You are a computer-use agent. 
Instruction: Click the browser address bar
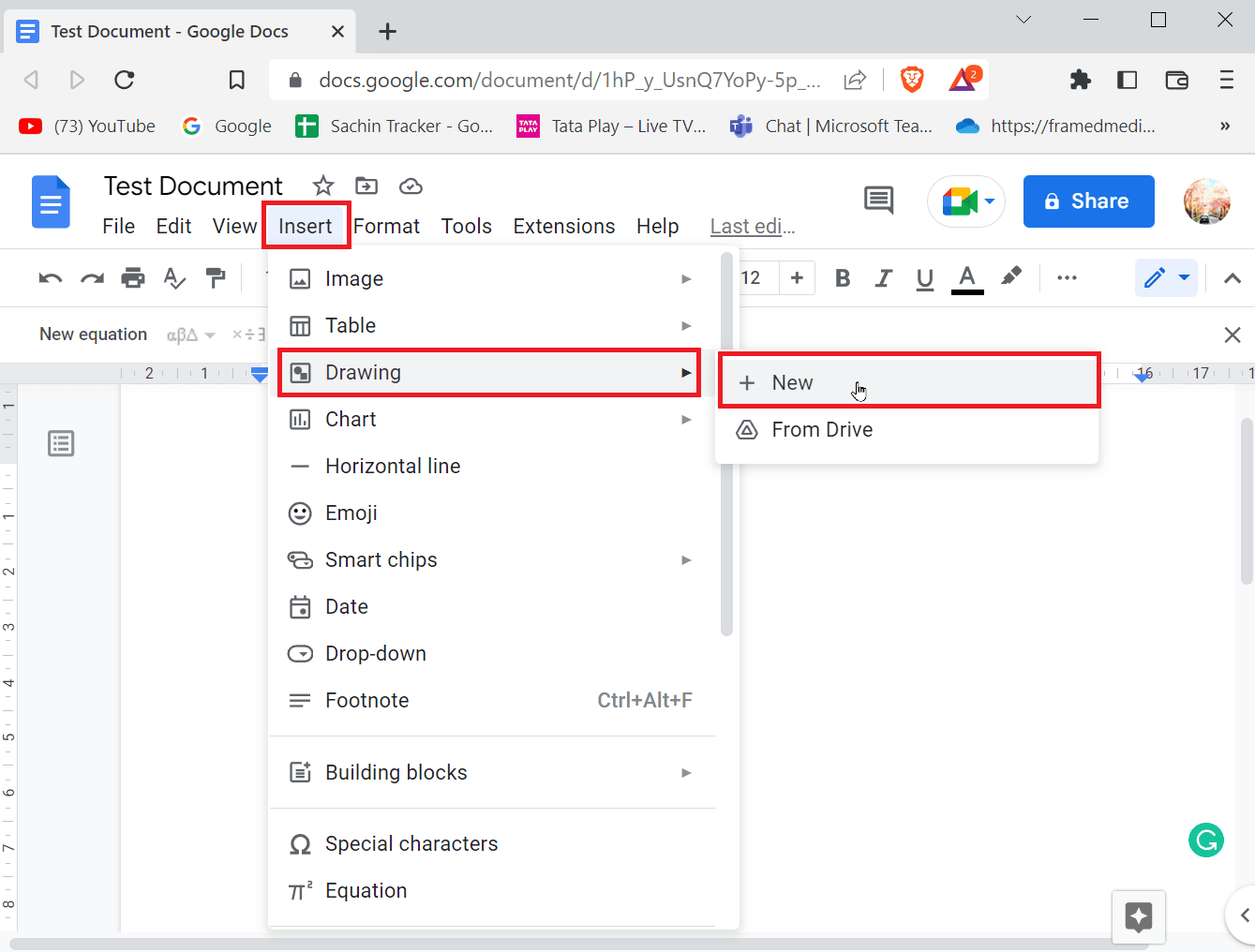562,80
